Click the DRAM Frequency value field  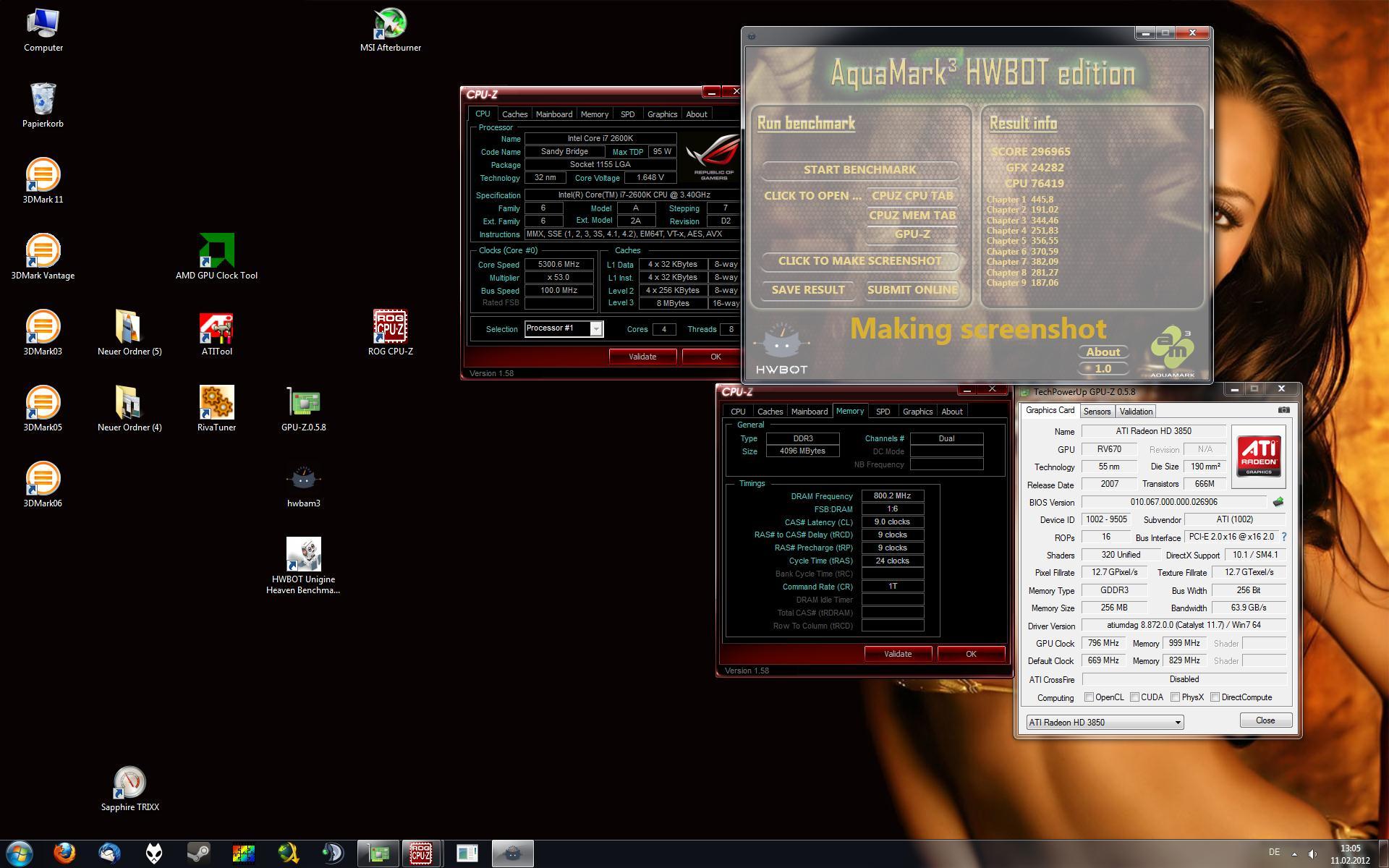point(892,495)
